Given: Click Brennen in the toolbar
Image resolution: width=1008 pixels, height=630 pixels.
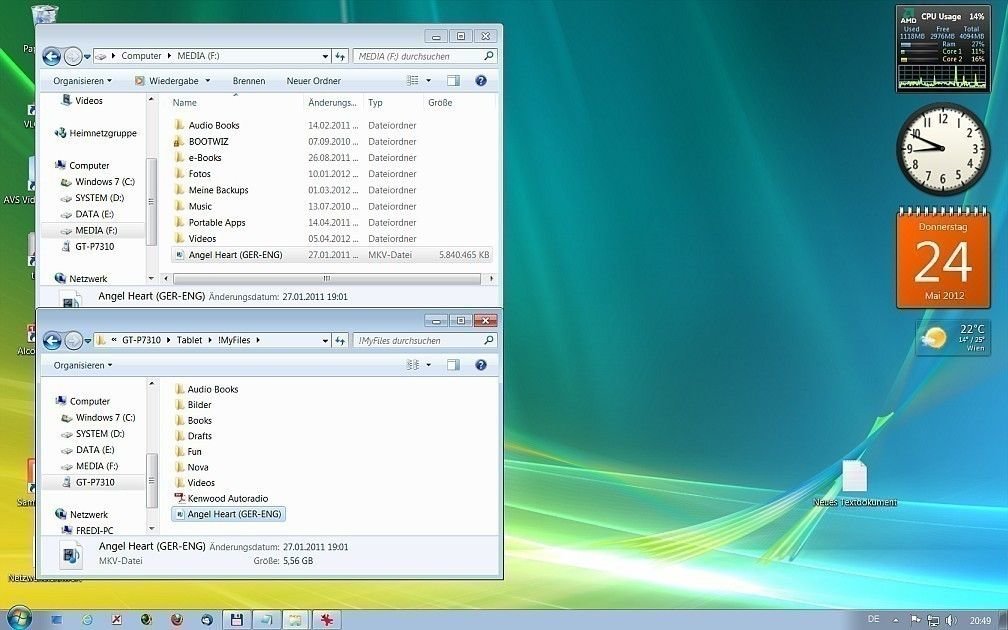Looking at the screenshot, I should click(x=249, y=81).
